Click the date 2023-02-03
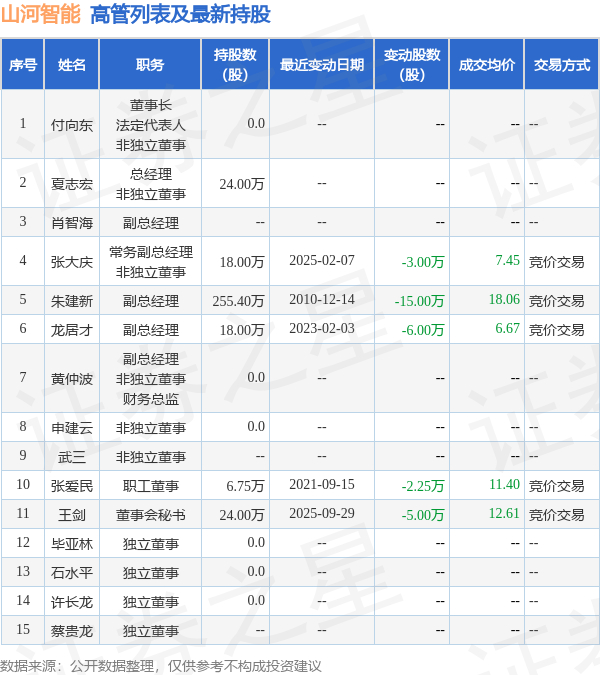 pyautogui.click(x=322, y=328)
